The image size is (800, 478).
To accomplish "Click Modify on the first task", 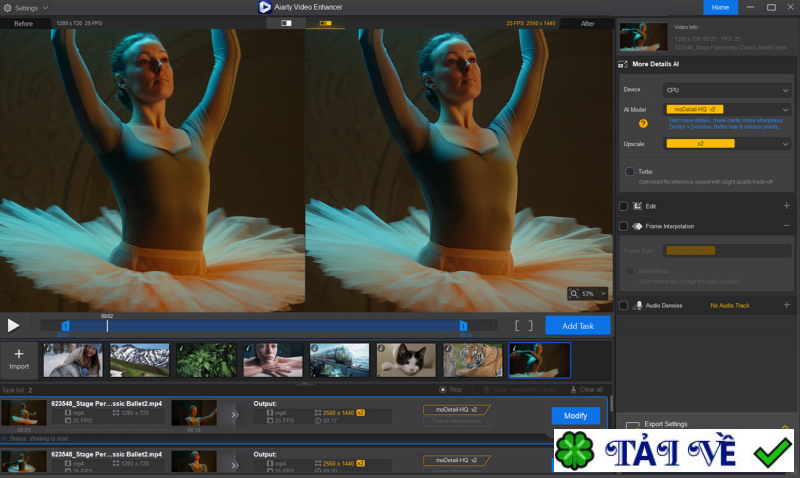I will pos(575,415).
